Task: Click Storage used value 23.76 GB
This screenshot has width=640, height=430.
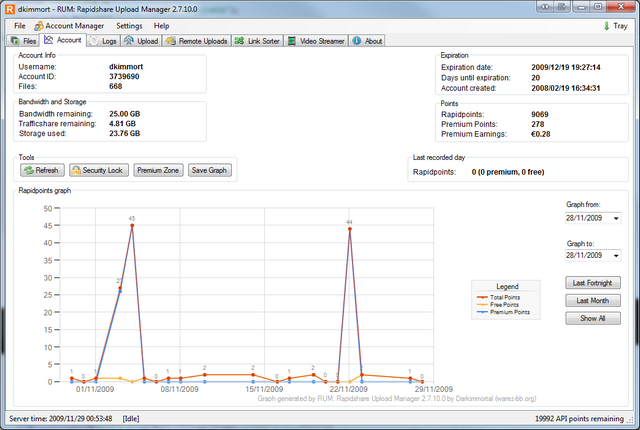Action: [124, 133]
